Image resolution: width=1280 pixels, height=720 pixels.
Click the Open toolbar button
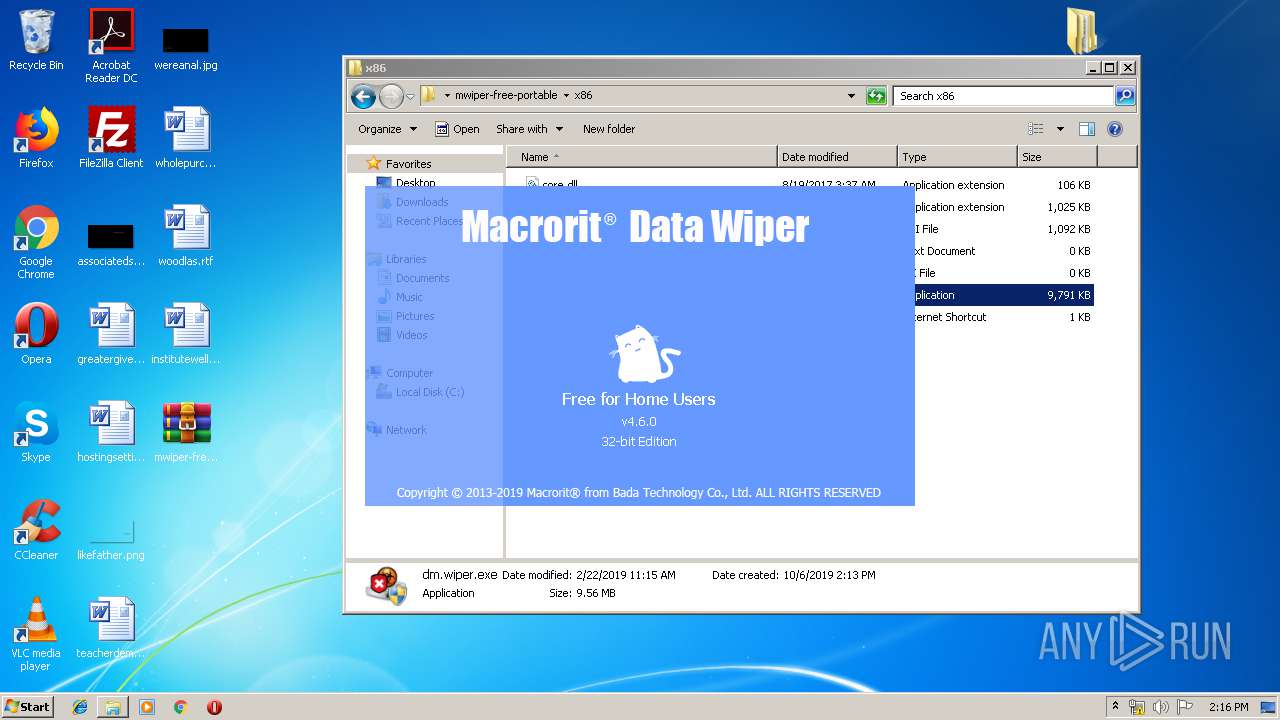pos(457,129)
